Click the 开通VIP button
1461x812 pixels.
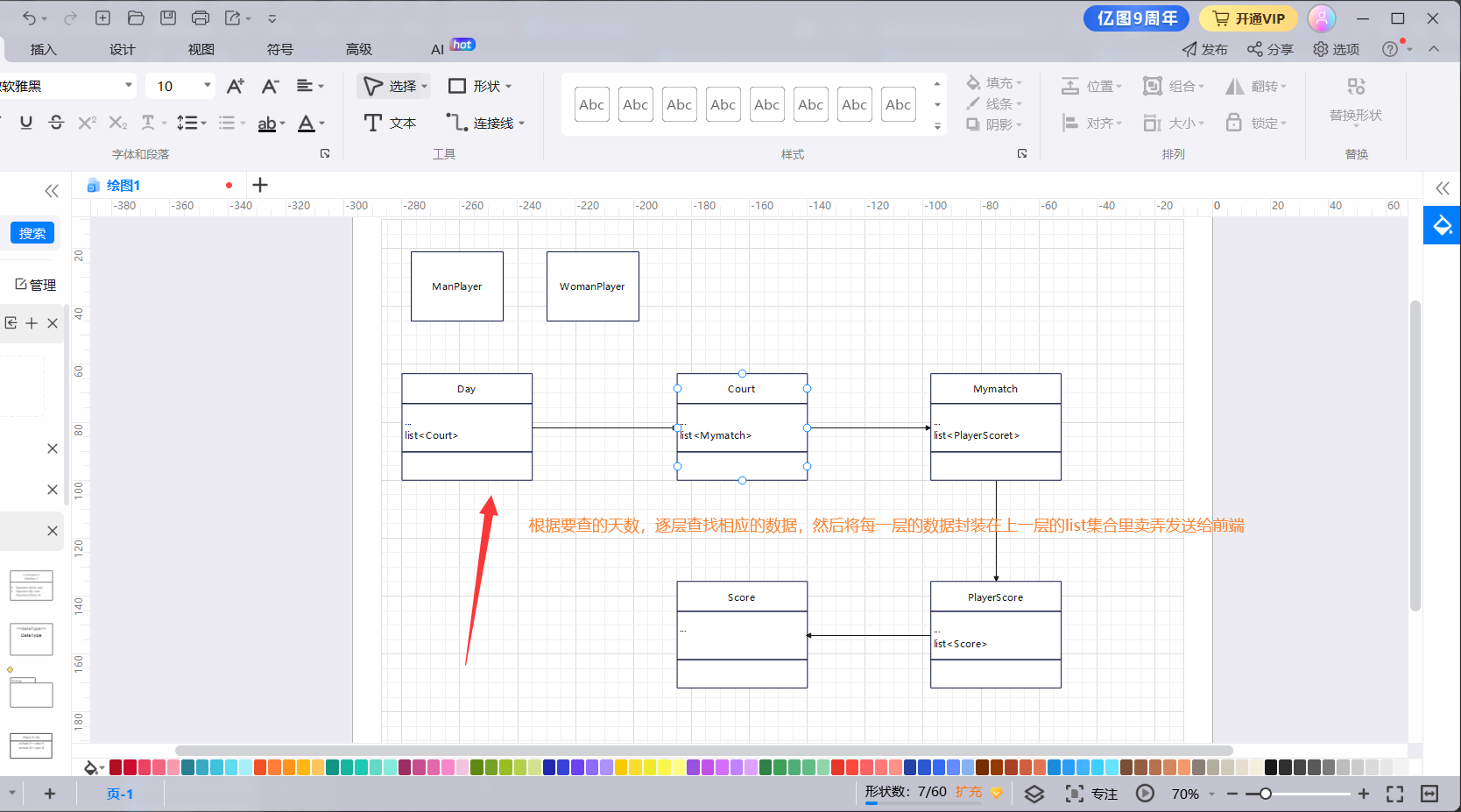coord(1248,18)
